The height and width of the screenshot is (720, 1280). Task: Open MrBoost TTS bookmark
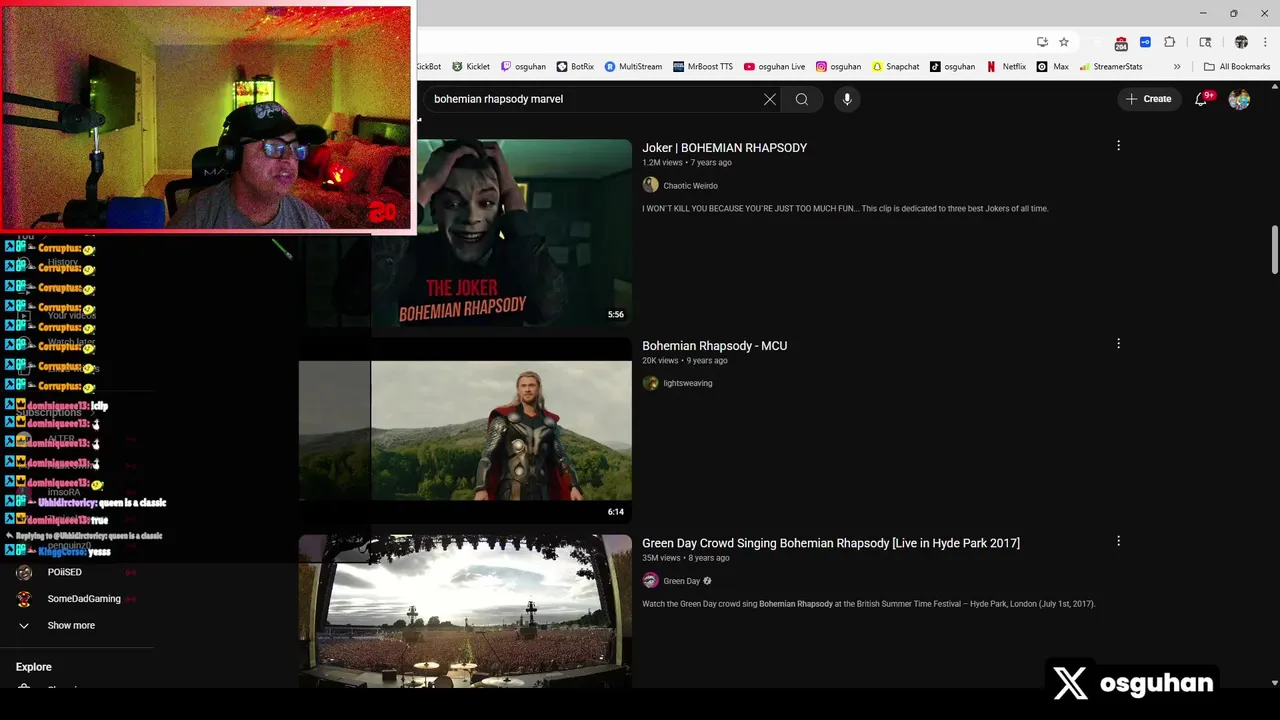[x=703, y=67]
